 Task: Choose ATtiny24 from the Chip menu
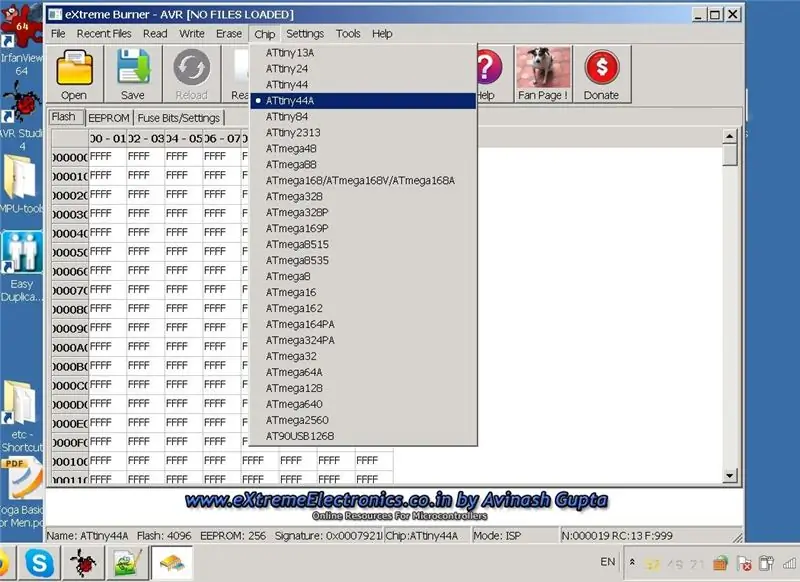click(363, 69)
